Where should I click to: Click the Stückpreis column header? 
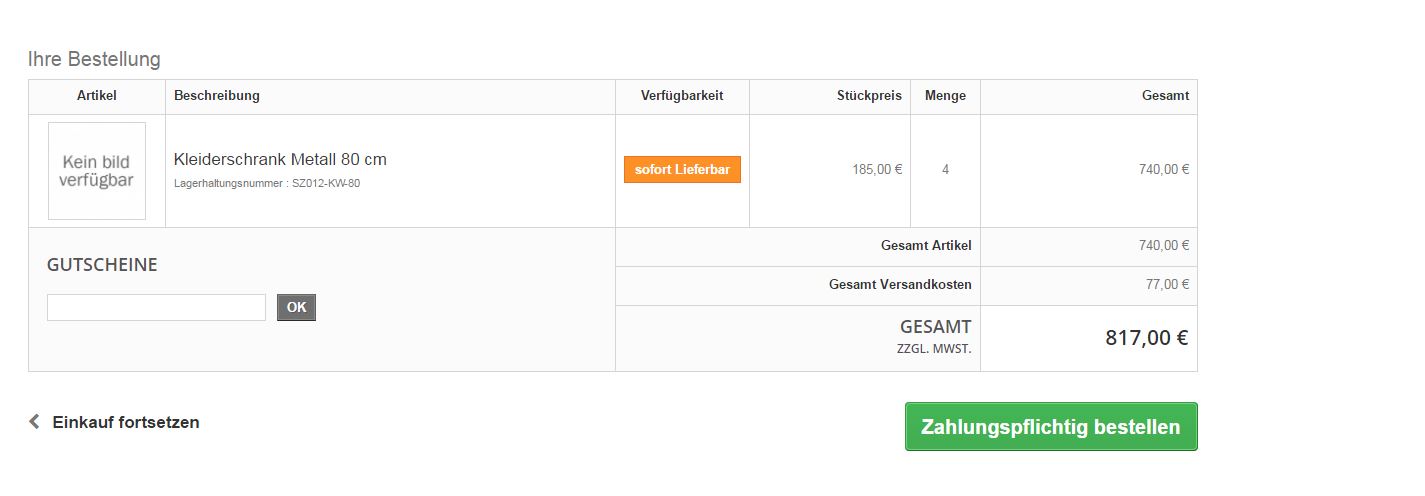pos(869,96)
